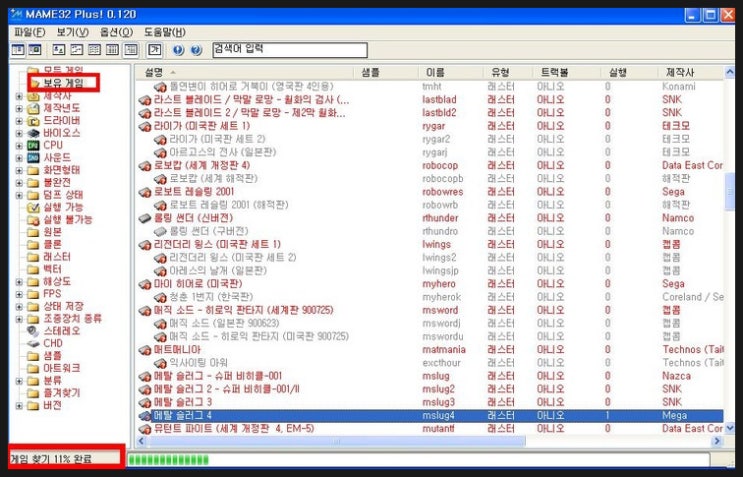Viewport: 743px width, 477px height.
Task: Click the robowres name cell
Action: click(443, 192)
